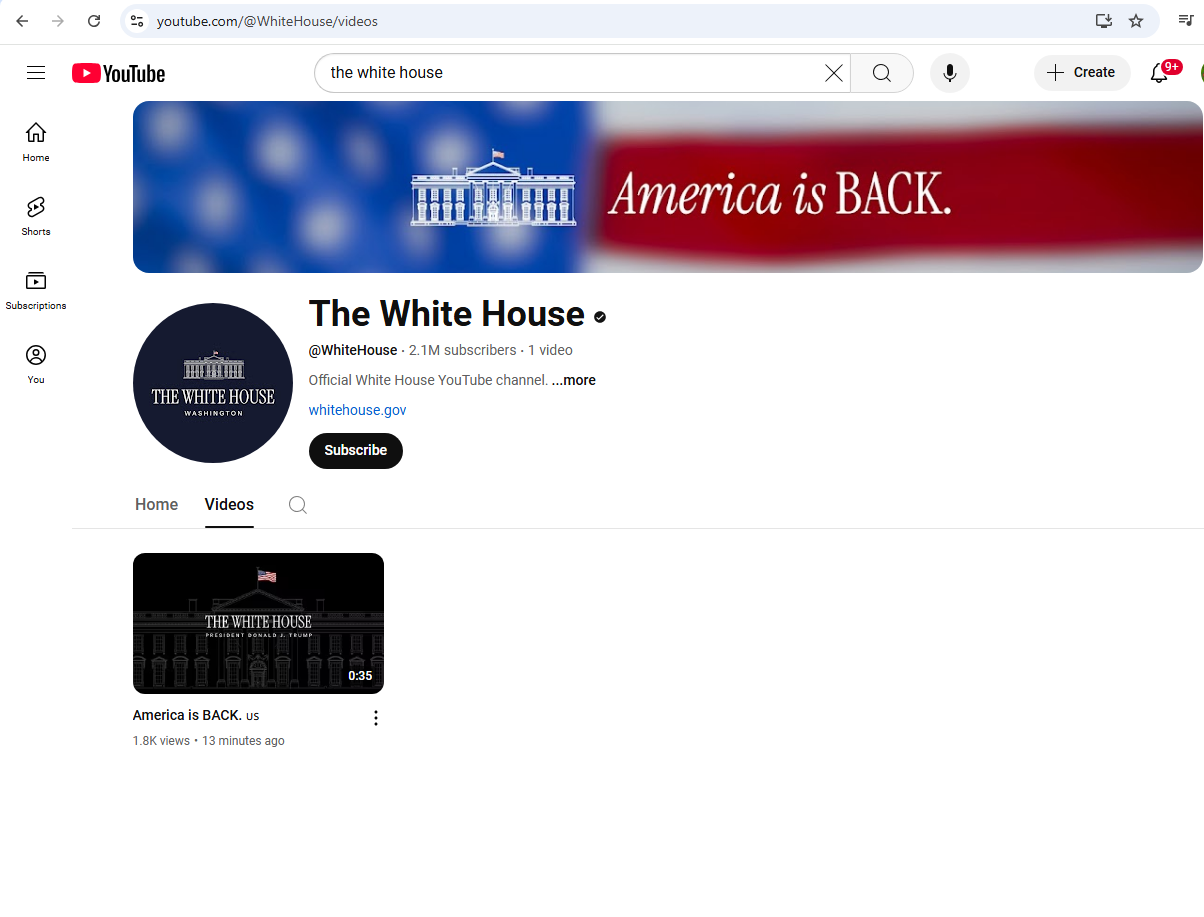This screenshot has height=917, width=1204.
Task: Bookmark this page with the star icon
Action: click(x=1136, y=21)
